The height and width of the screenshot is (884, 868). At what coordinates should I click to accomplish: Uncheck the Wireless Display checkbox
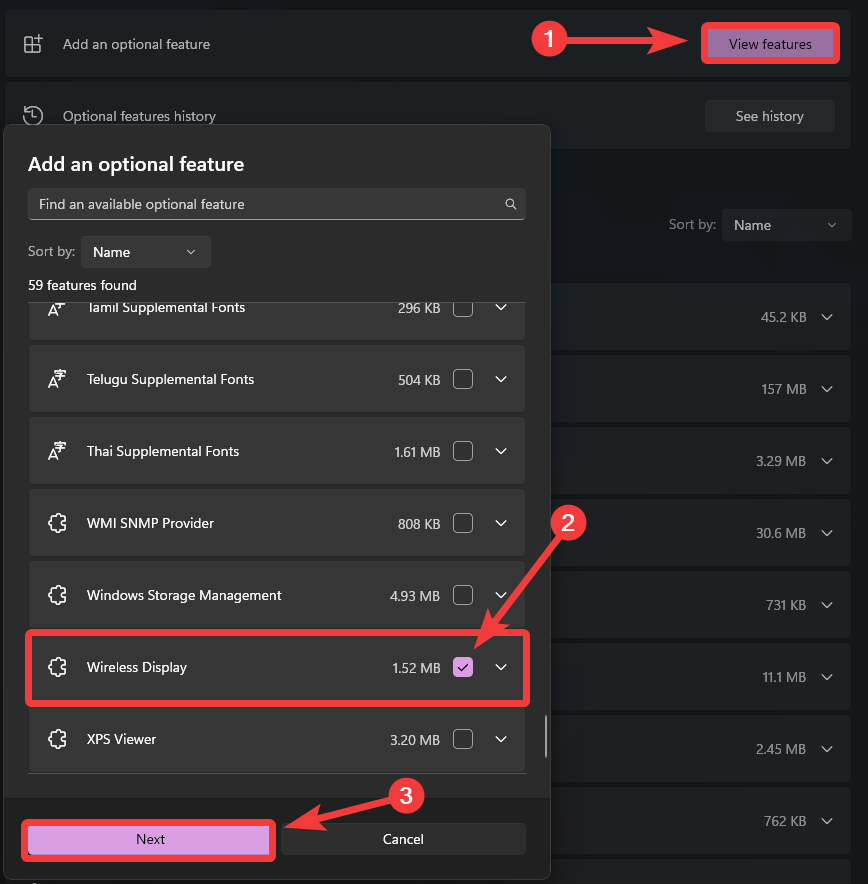click(463, 668)
